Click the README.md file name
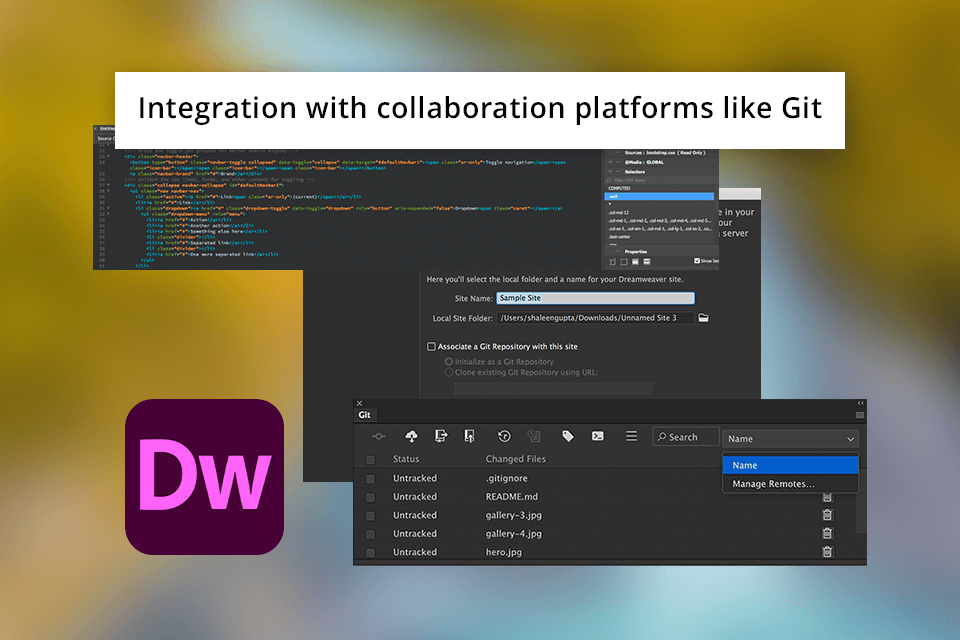The width and height of the screenshot is (960, 640). pos(512,497)
